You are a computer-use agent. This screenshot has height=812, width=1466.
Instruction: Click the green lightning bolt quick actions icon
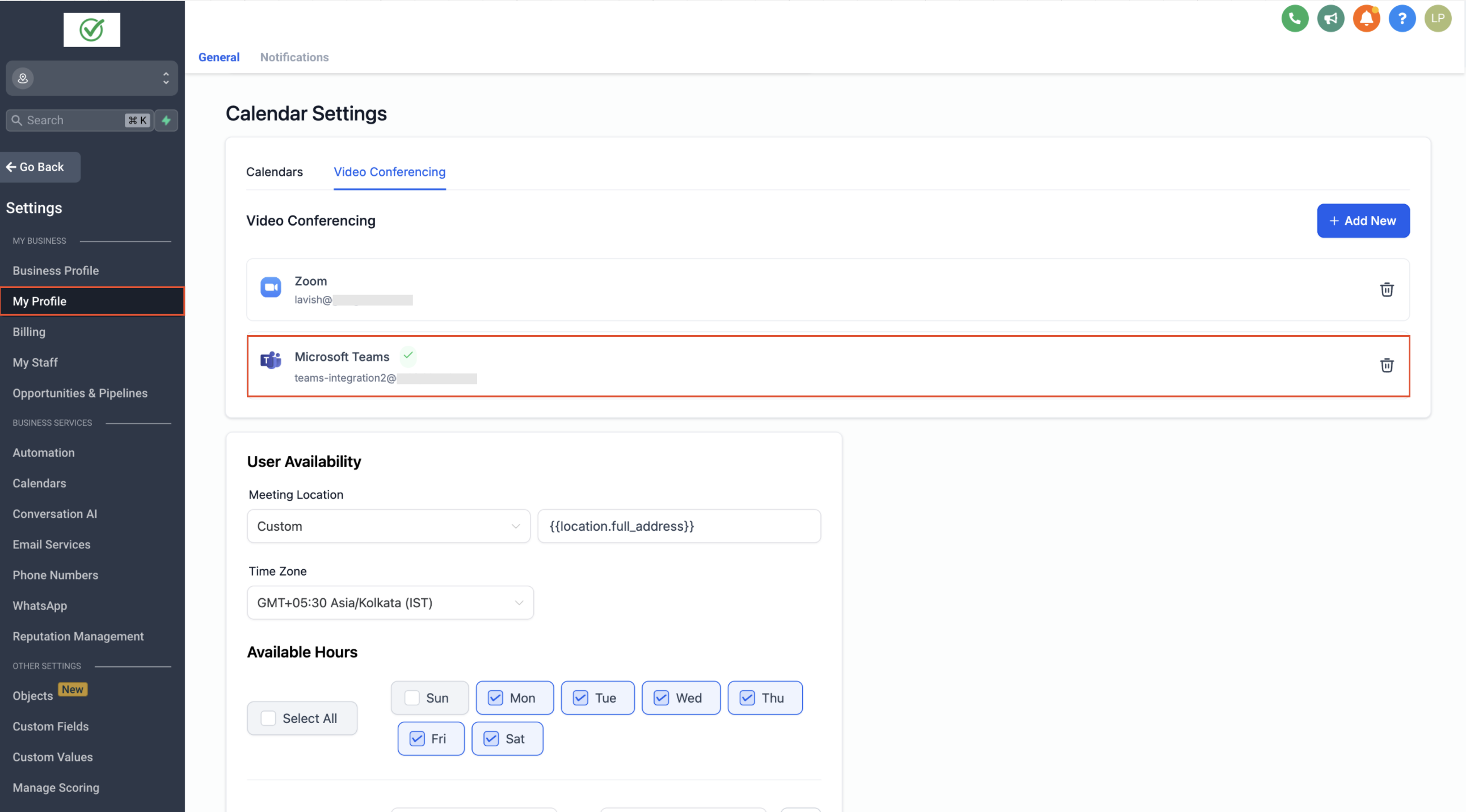[166, 120]
